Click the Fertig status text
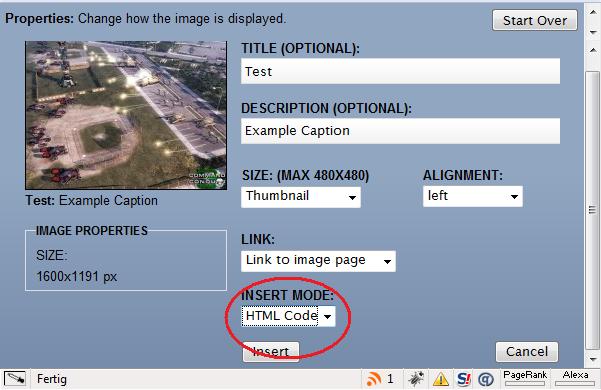The width and height of the screenshot is (601, 390). pyautogui.click(x=52, y=379)
